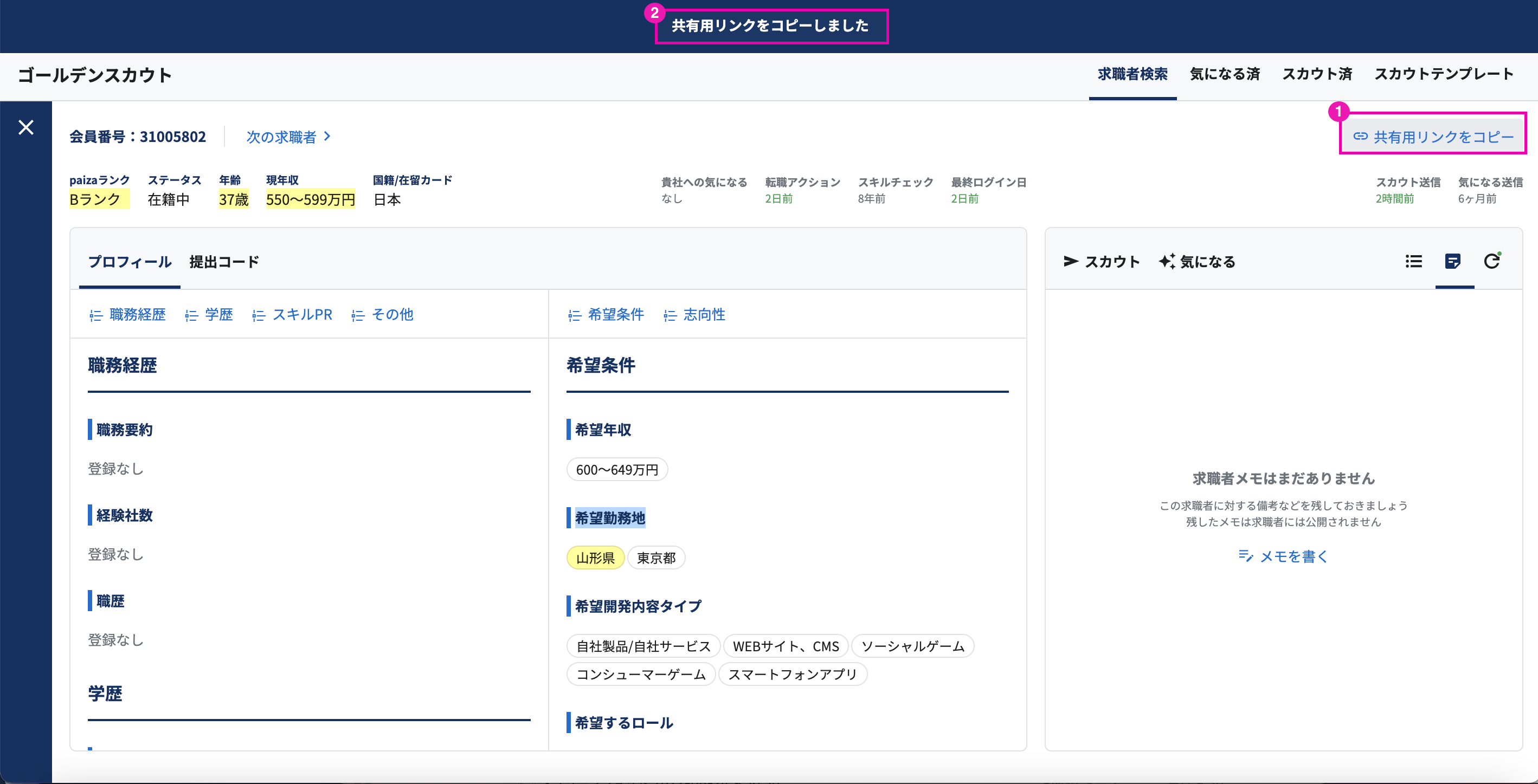Image resolution: width=1538 pixels, height=784 pixels.
Task: Click 気になる送信 6ヶ月前 value
Action: pyautogui.click(x=1477, y=199)
